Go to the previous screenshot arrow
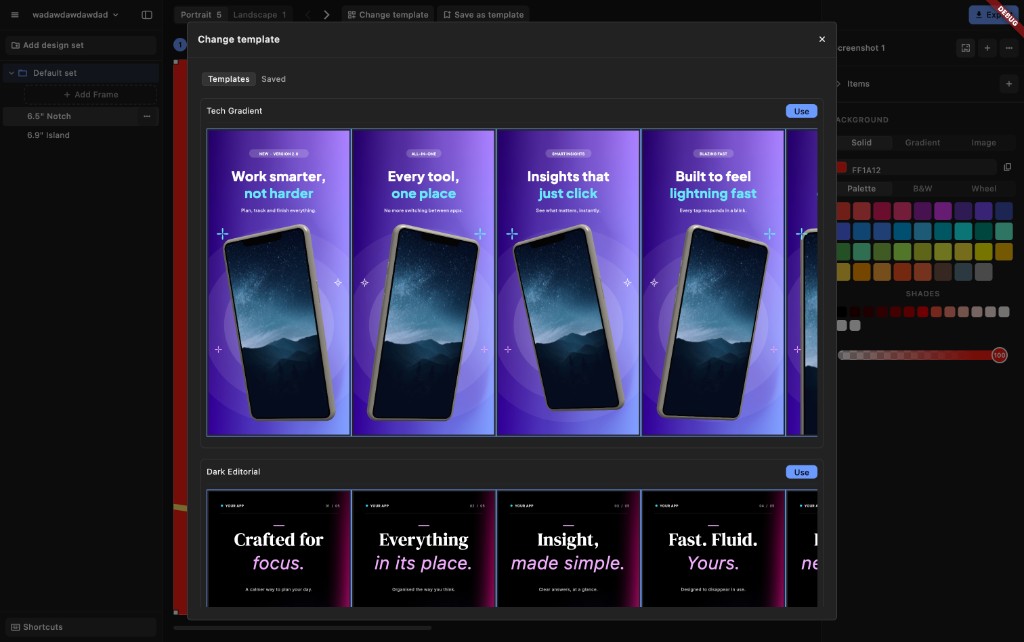This screenshot has height=642, width=1024. tap(307, 14)
